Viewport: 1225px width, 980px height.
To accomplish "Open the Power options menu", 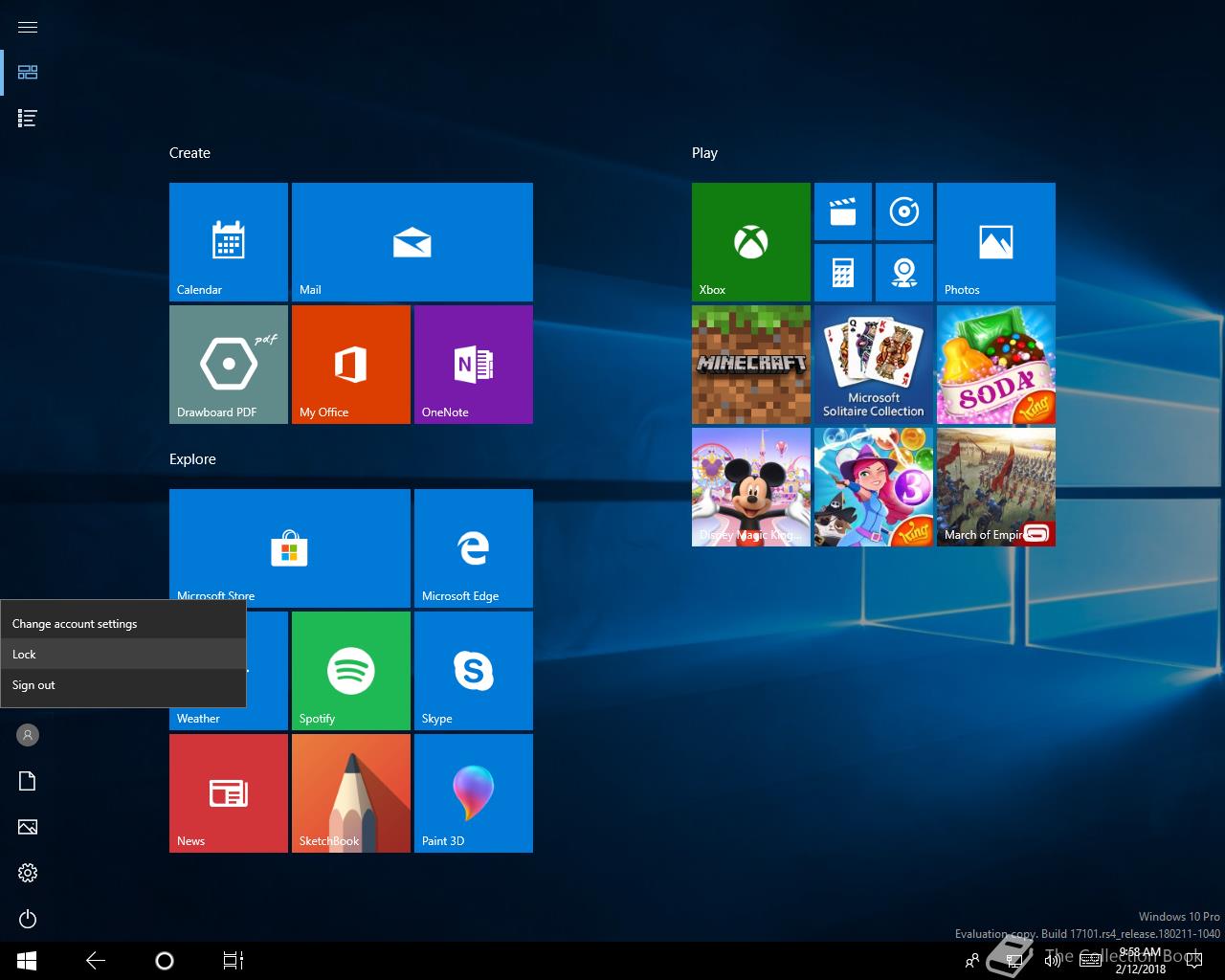I will coord(28,919).
